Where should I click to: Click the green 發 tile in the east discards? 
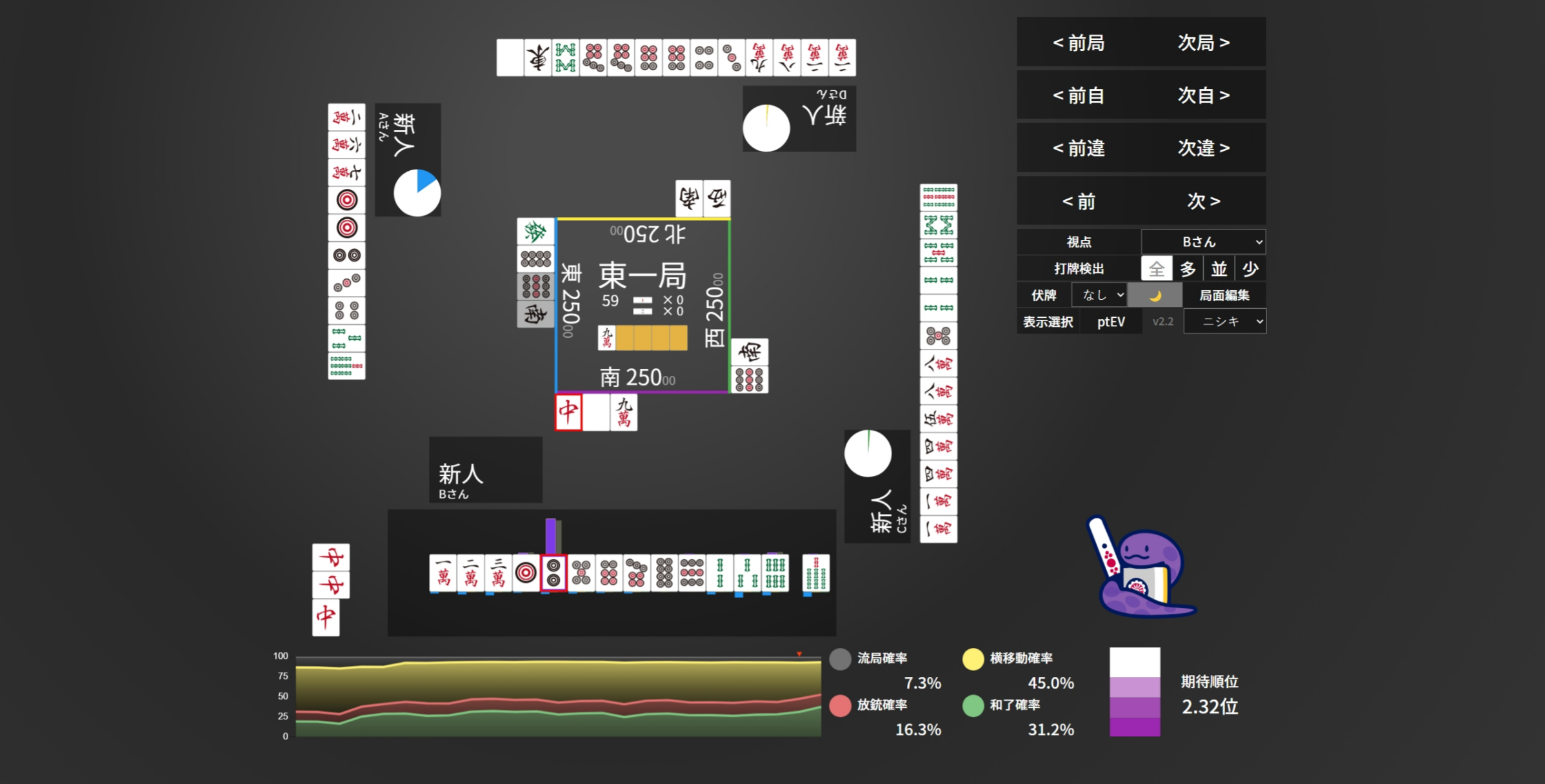pyautogui.click(x=535, y=231)
